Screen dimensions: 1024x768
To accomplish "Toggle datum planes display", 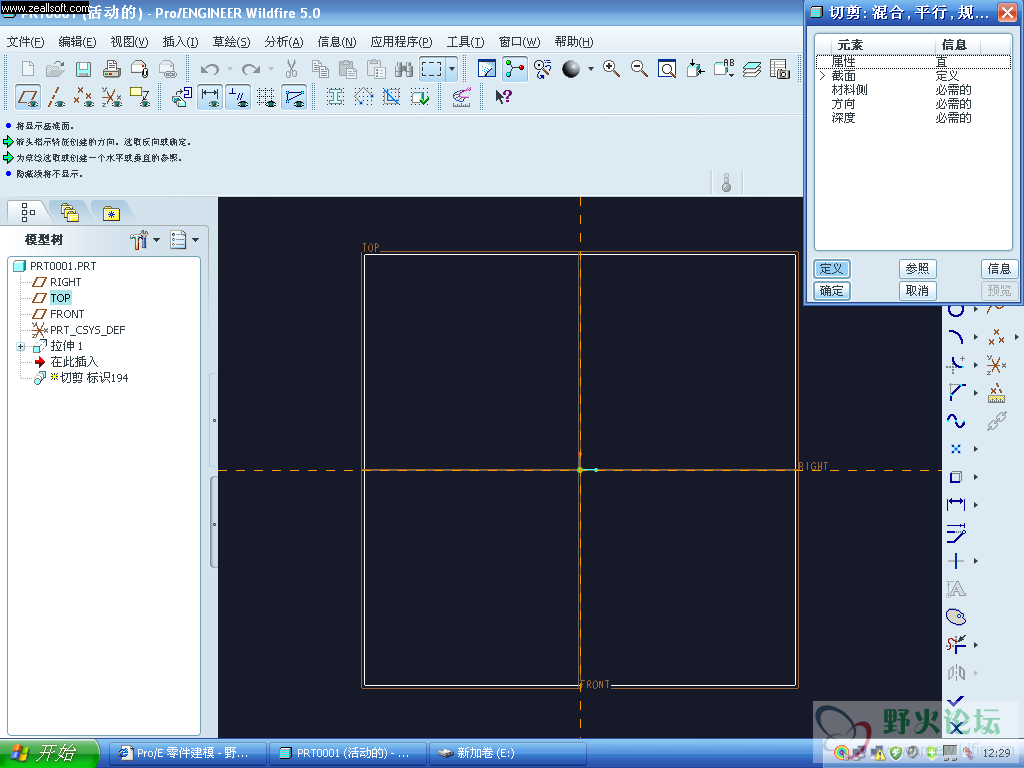I will (27, 97).
